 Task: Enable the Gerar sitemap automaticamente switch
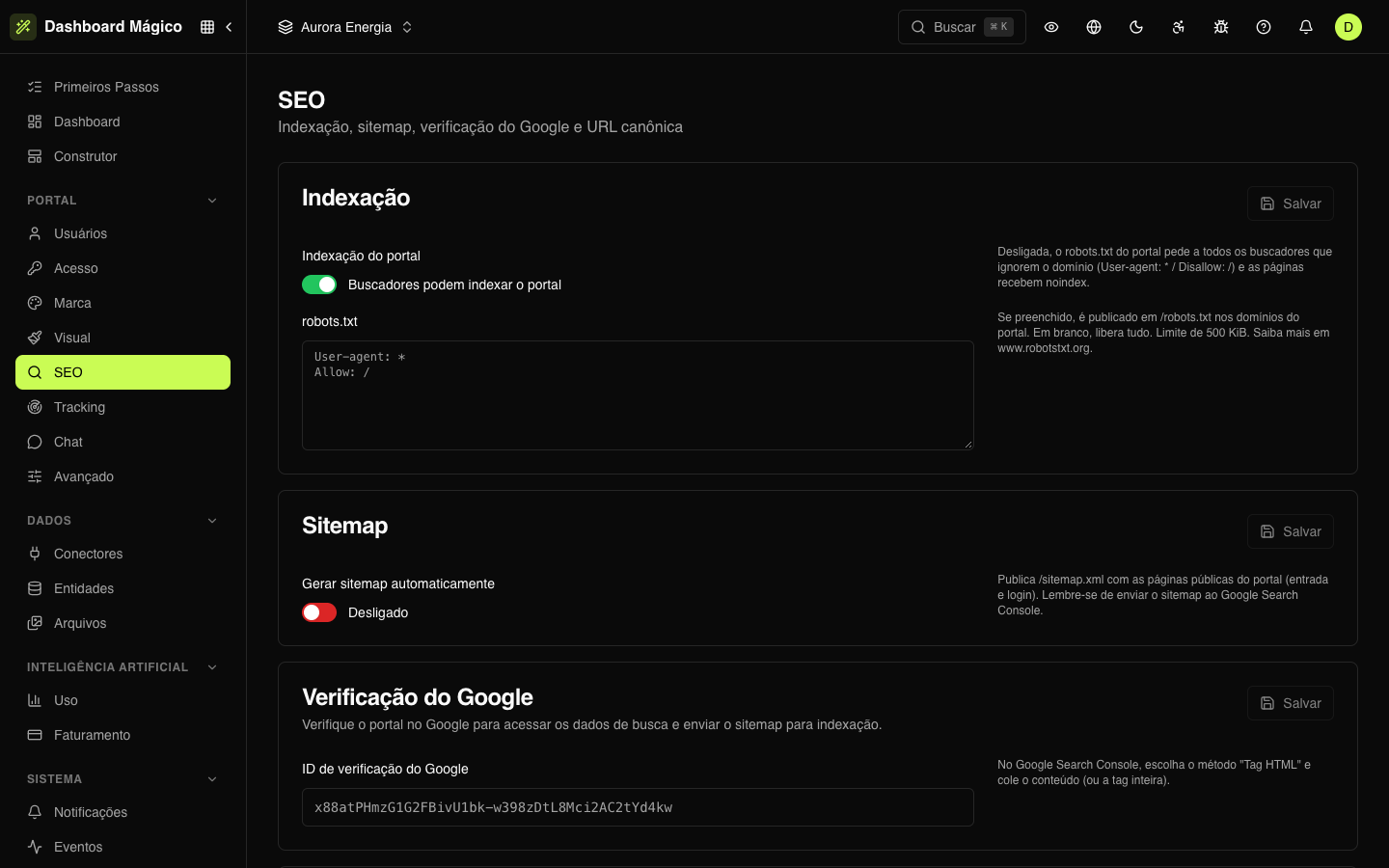point(319,612)
